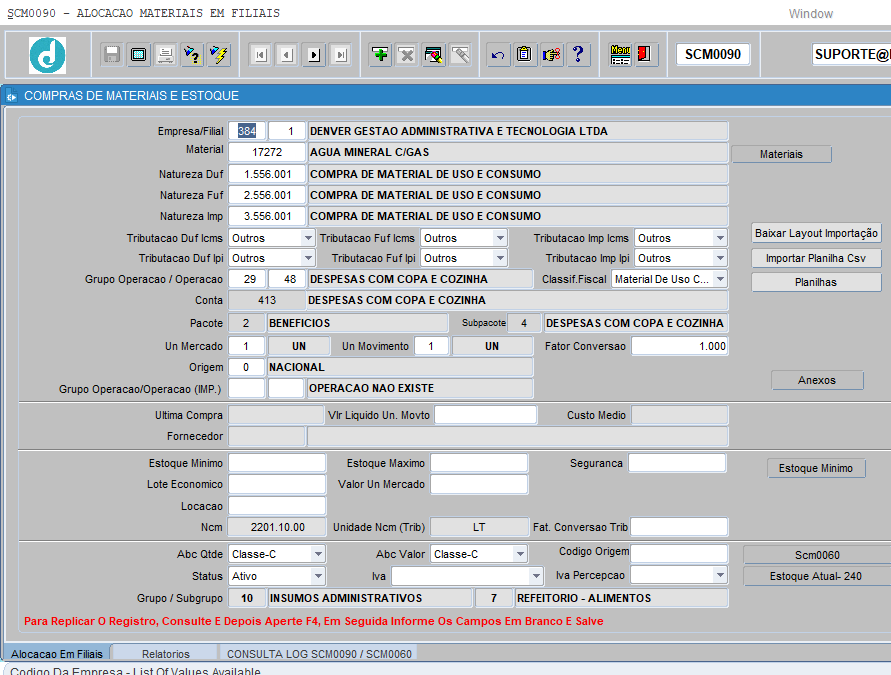The height and width of the screenshot is (675, 891).
Task: Click the delete record X icon
Action: (407, 55)
